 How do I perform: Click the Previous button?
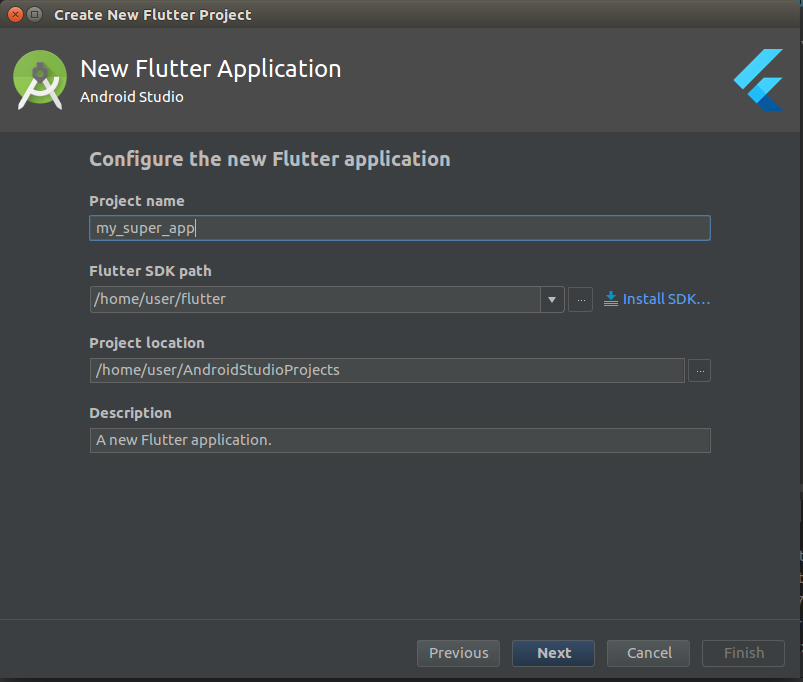tap(458, 653)
